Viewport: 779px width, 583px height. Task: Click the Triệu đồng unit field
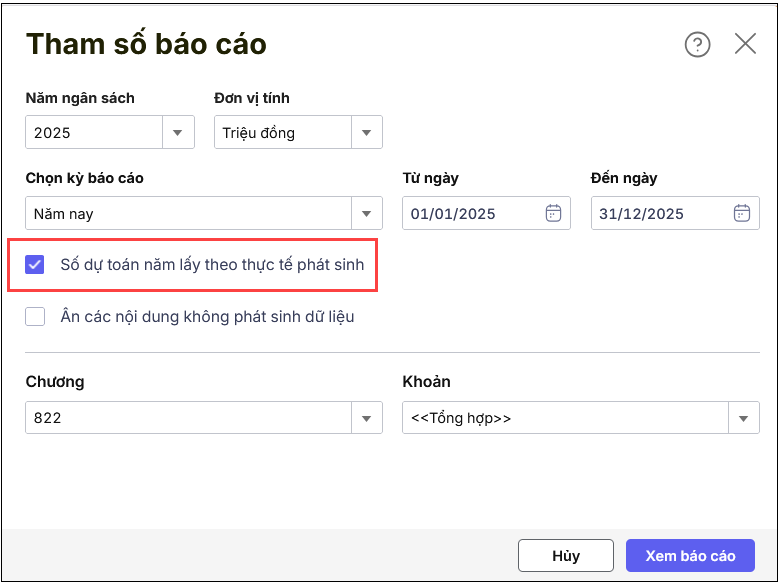point(282,132)
